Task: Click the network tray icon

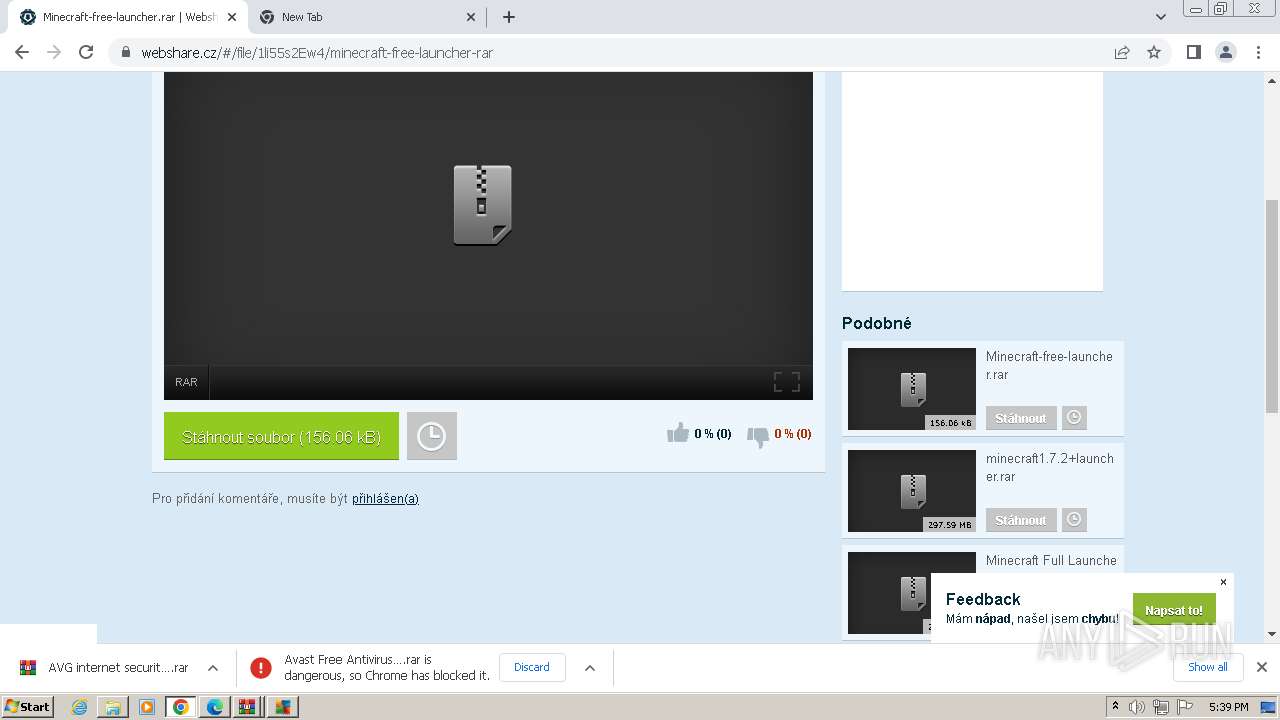Action: pyautogui.click(x=1161, y=707)
